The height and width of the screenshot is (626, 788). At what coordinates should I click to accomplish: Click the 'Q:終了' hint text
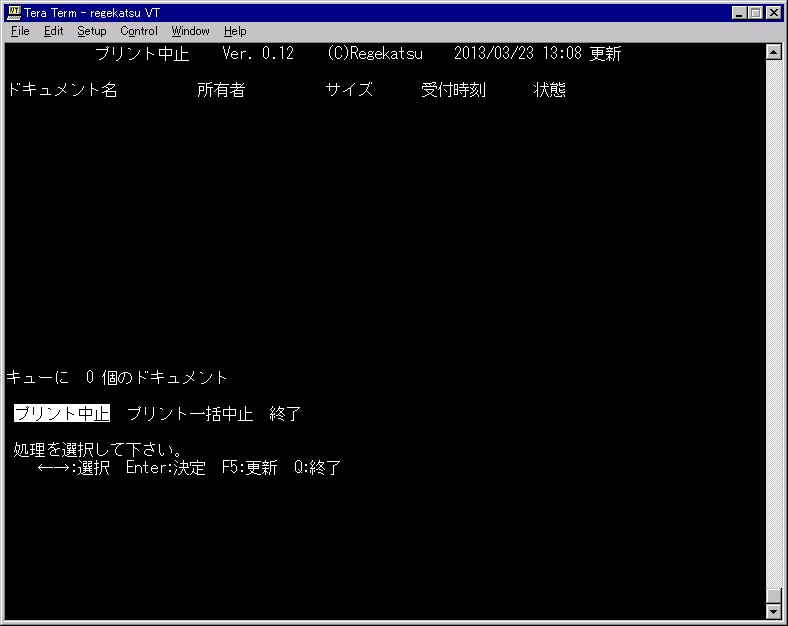pyautogui.click(x=317, y=468)
